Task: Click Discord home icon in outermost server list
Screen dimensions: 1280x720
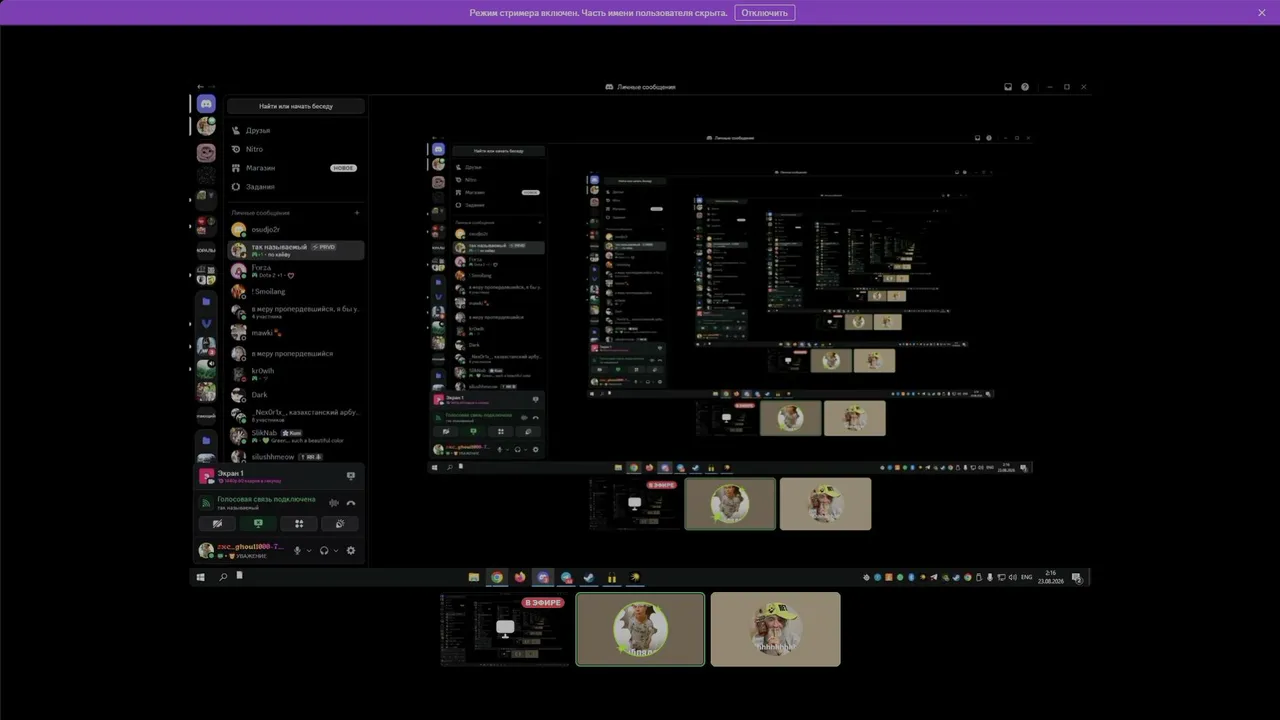Action: 206,104
